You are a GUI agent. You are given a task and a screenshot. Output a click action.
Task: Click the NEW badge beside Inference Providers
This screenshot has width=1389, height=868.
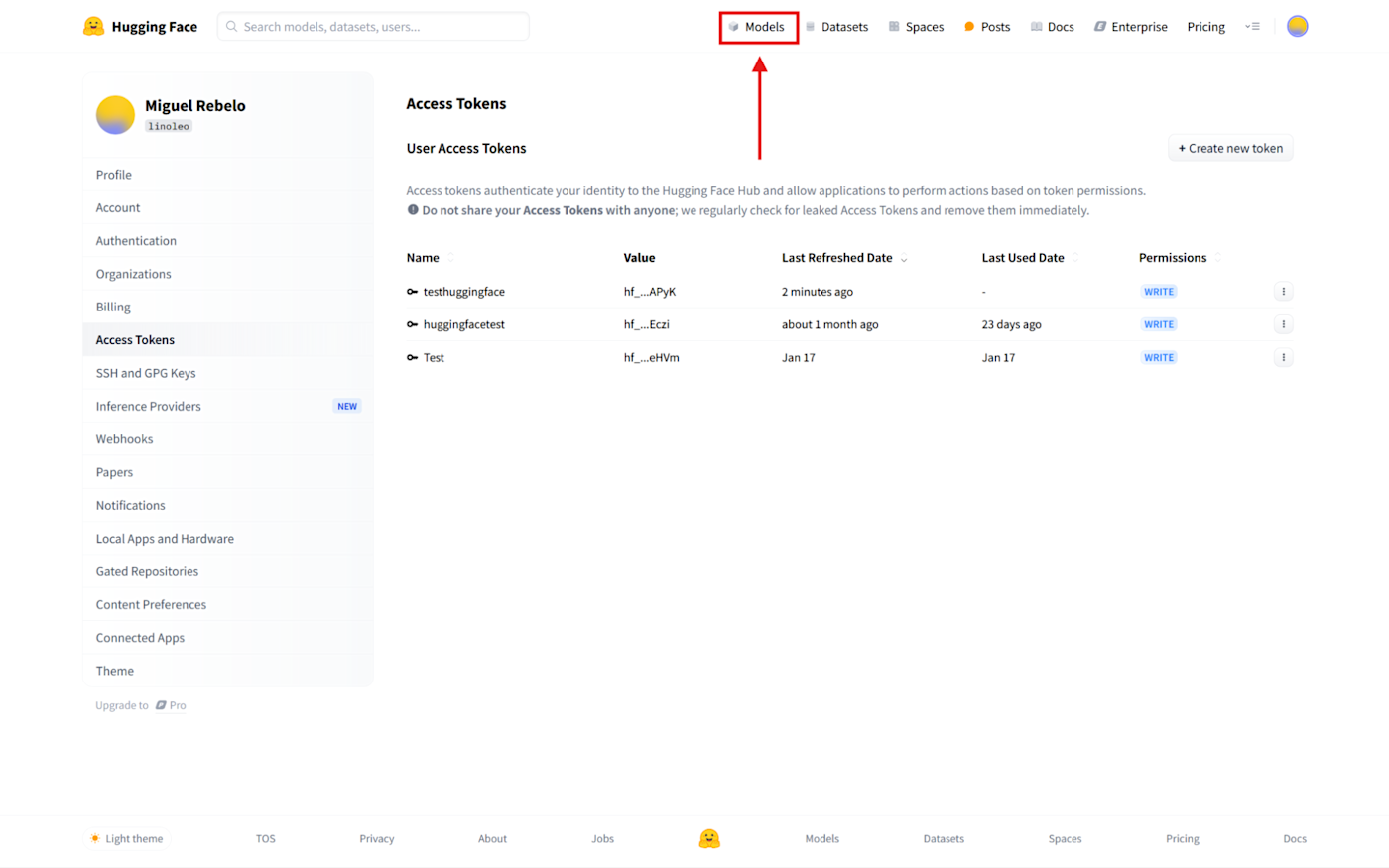(x=347, y=406)
